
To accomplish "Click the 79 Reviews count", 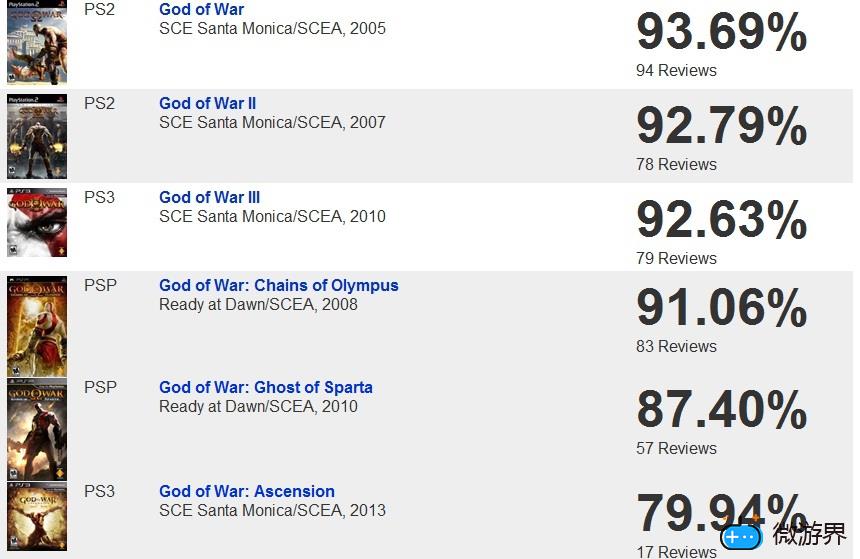I will click(x=676, y=258).
